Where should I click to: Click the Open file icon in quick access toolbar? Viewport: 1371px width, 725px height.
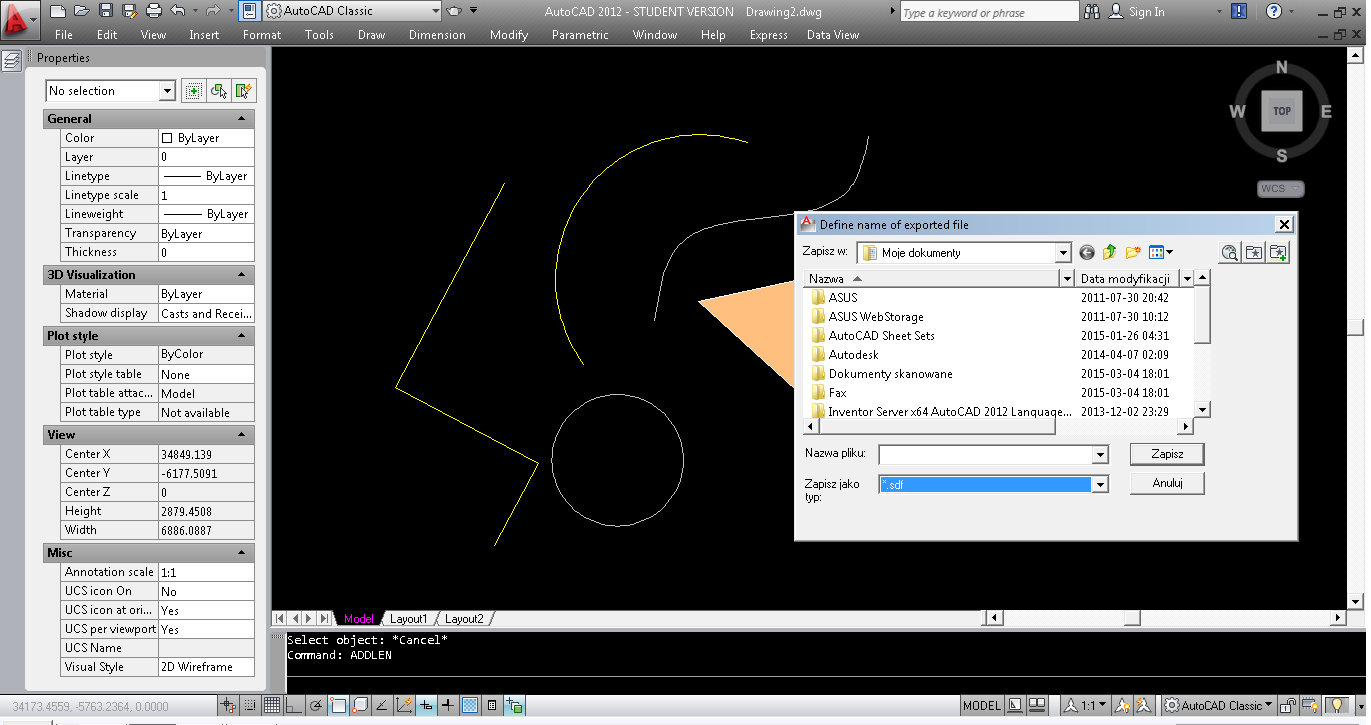[x=82, y=11]
